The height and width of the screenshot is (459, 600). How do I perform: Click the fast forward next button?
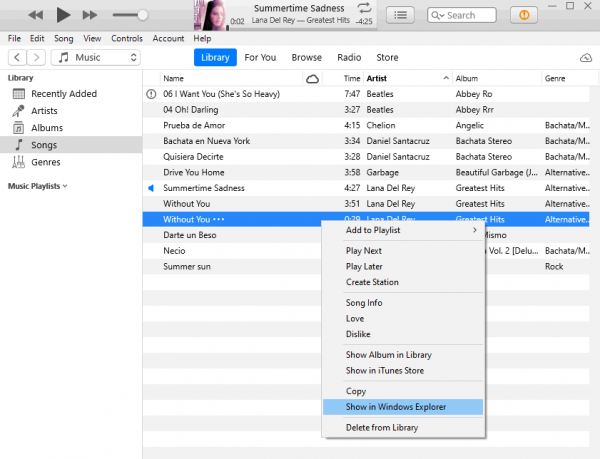coord(90,15)
